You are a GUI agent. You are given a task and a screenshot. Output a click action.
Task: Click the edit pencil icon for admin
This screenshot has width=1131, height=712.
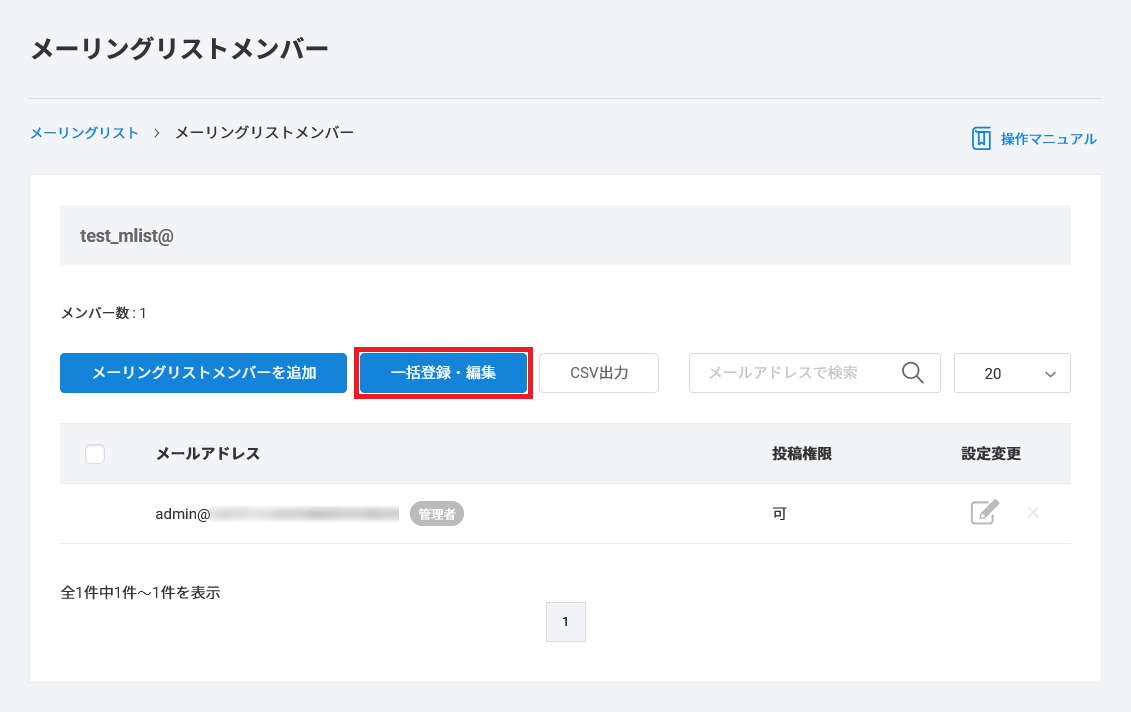click(x=984, y=513)
